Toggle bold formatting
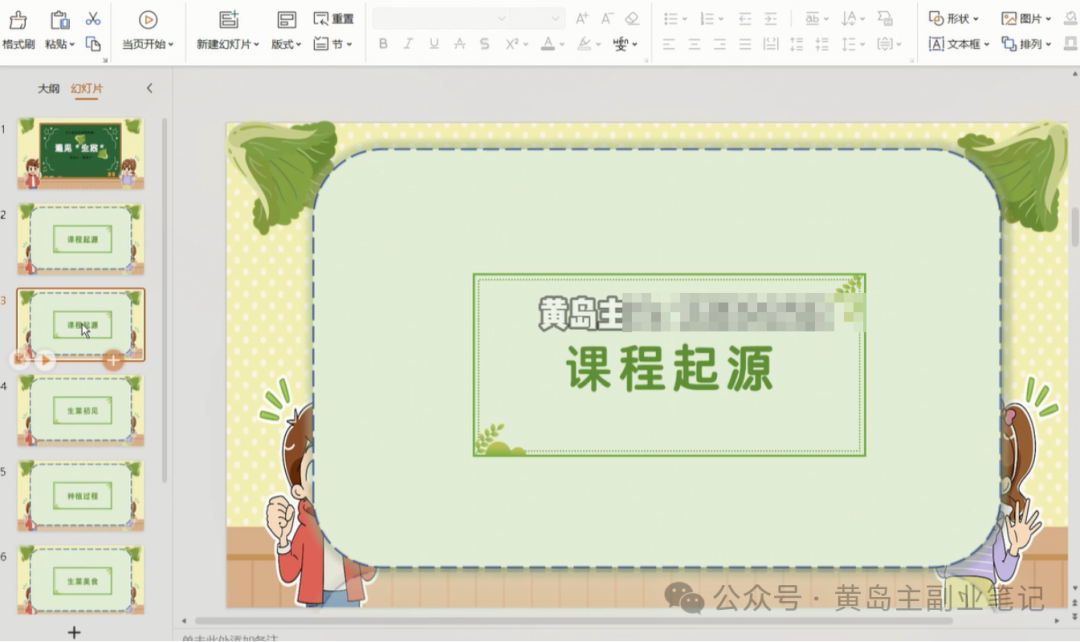This screenshot has width=1080, height=642. [381, 45]
